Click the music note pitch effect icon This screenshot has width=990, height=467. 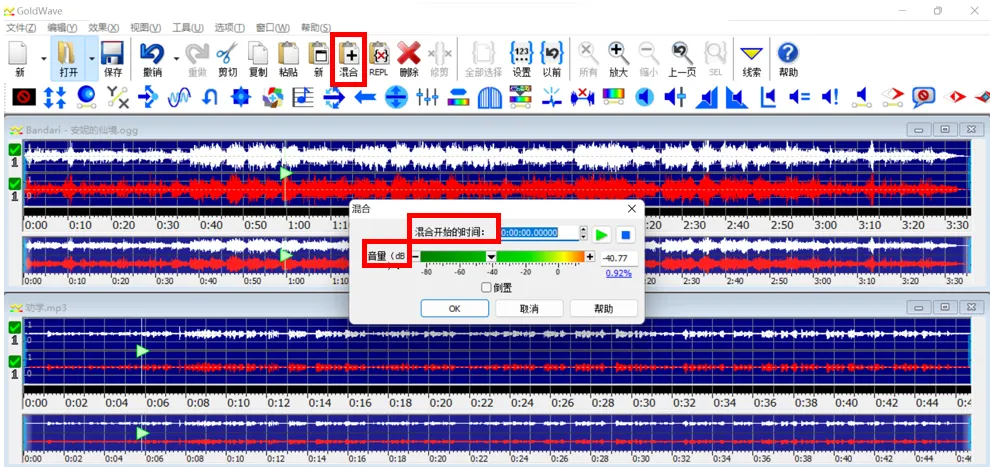tap(303, 97)
